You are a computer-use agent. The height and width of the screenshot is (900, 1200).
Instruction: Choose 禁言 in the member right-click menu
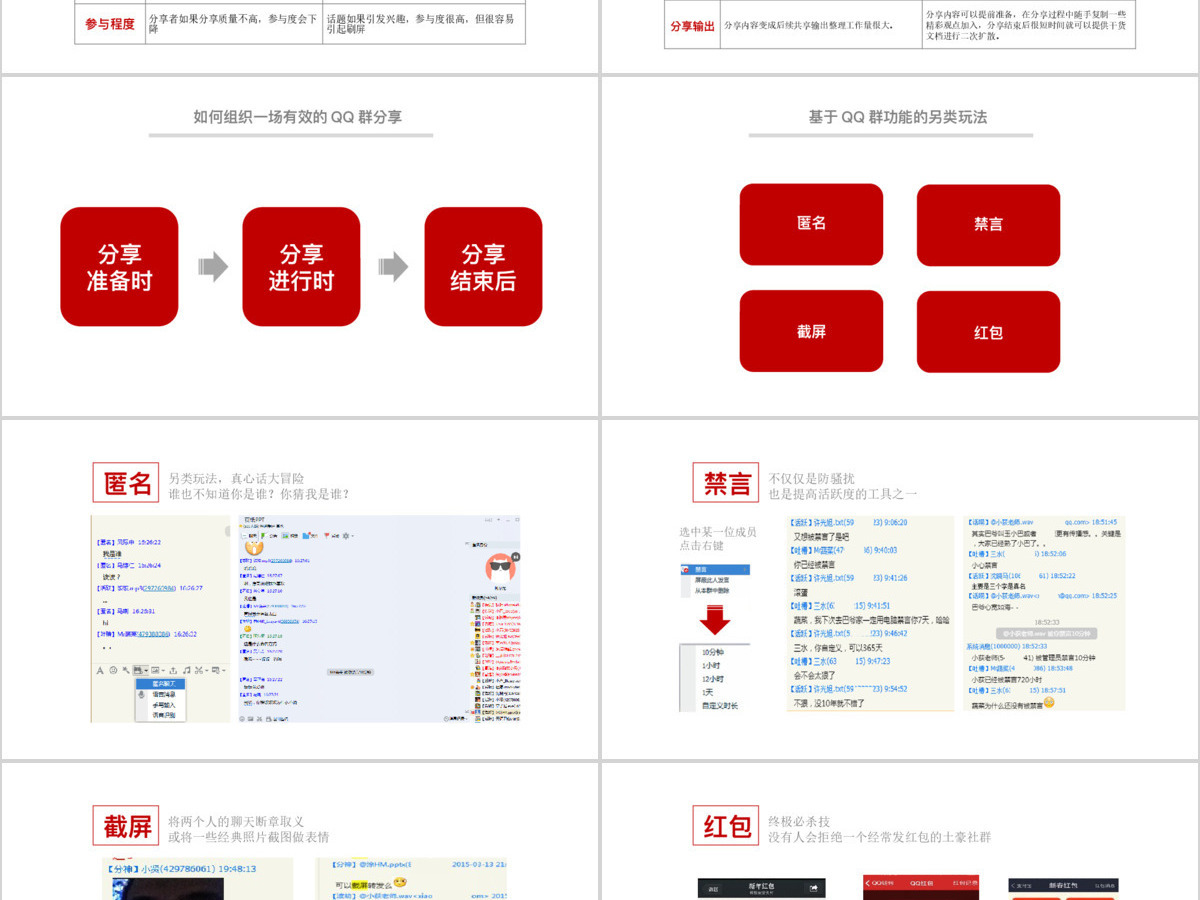click(715, 569)
